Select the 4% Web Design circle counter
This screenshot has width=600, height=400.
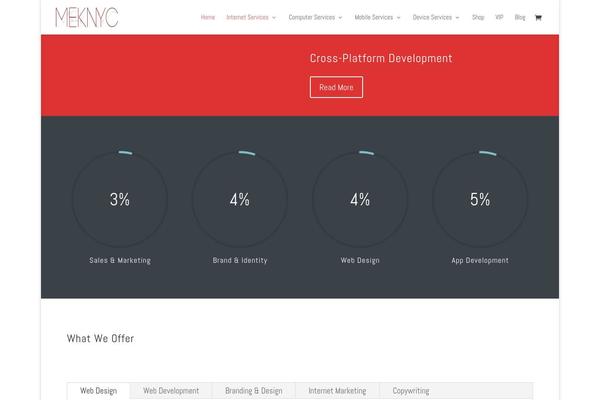coord(360,199)
